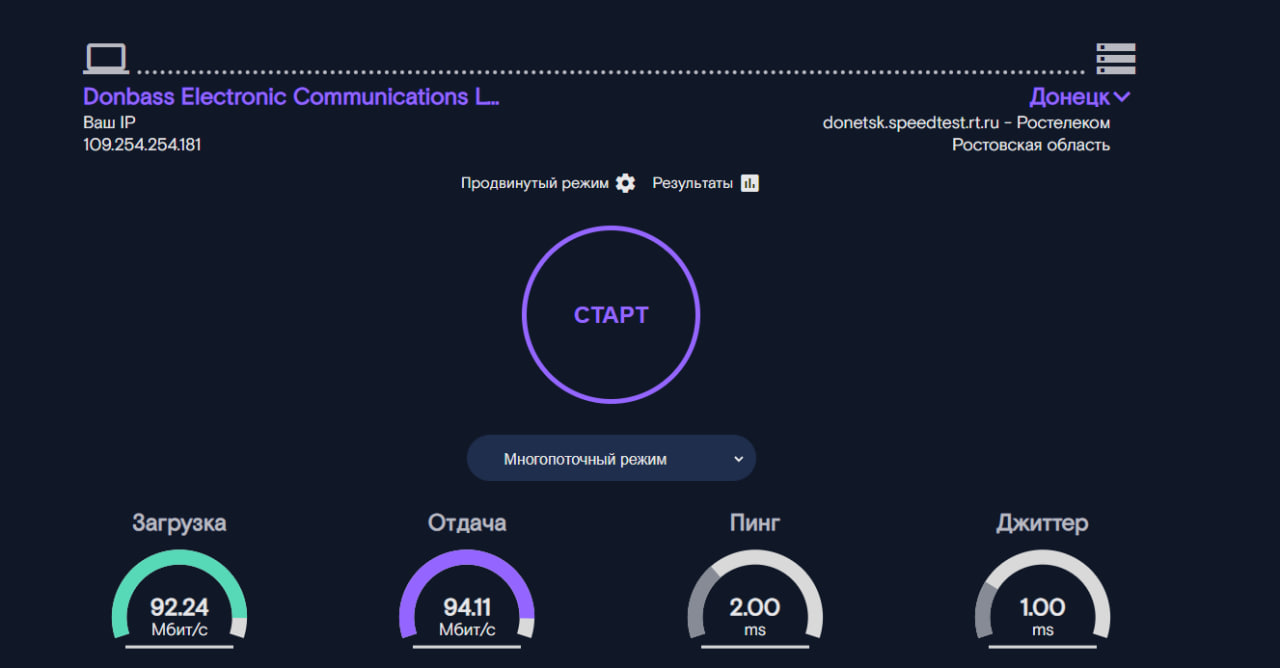Click the Donbass Electronic Communications provider name
This screenshot has height=668, width=1280.
291,97
